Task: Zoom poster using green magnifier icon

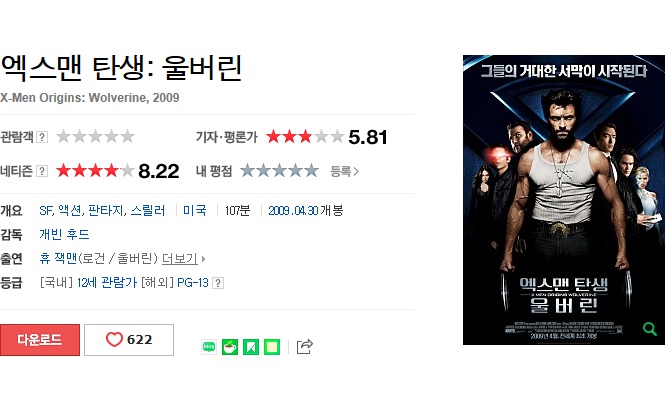Action: click(x=649, y=329)
